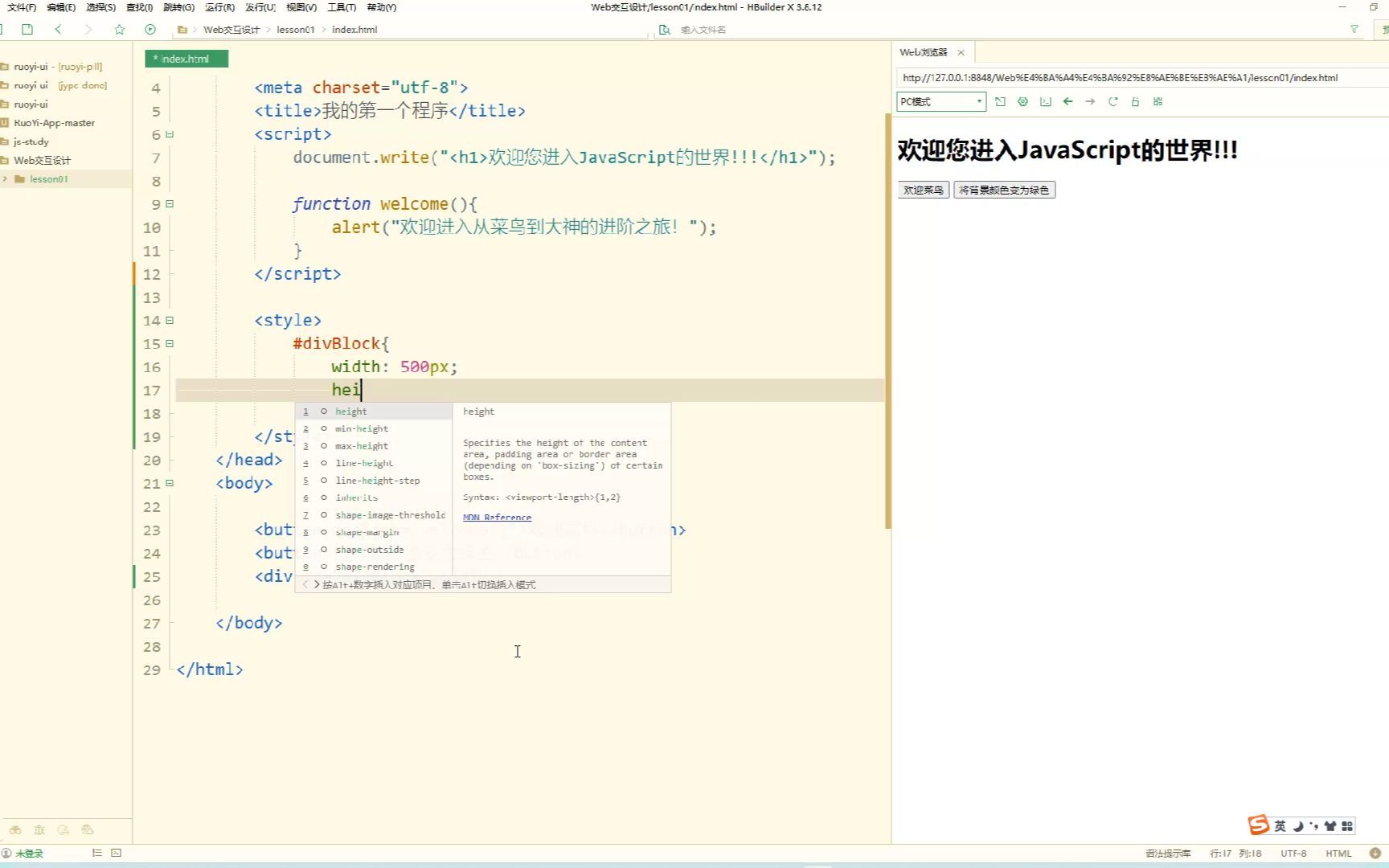Screen dimensions: 1389x868
Task: Click the 语法提示库 status bar item
Action: click(1167, 854)
